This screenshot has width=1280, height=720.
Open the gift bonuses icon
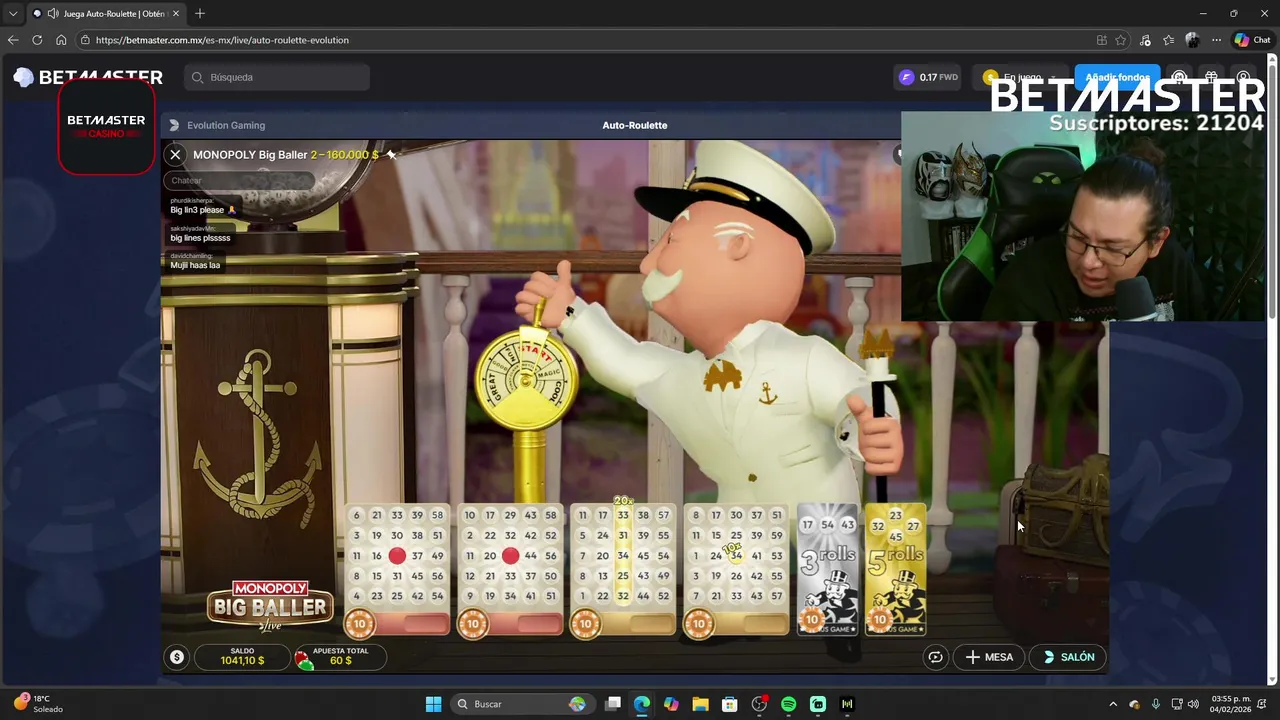(1211, 77)
